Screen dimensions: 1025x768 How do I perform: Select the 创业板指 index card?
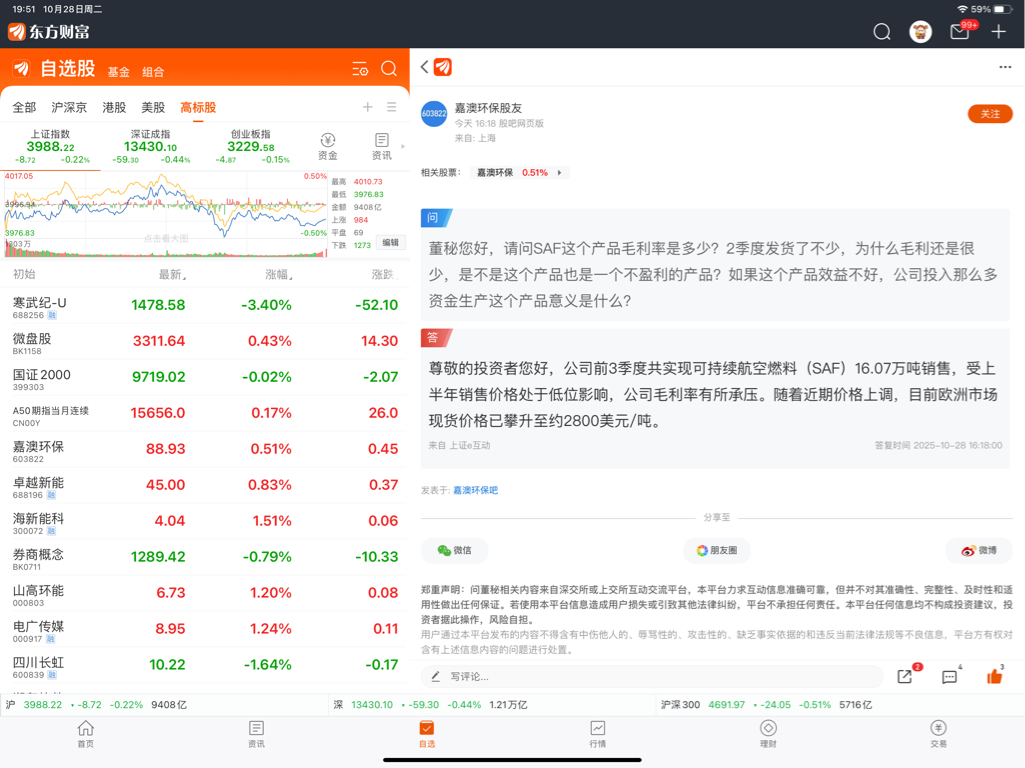point(251,146)
